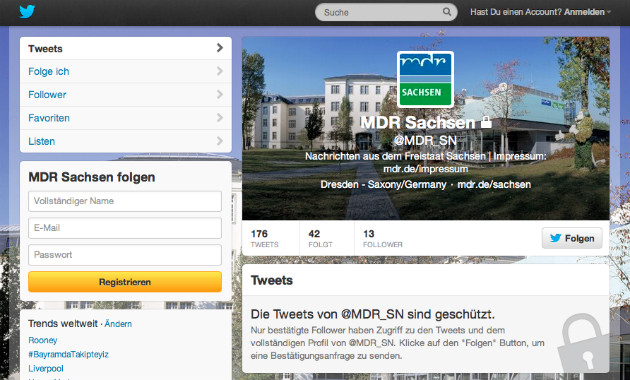Click the 176 Tweets counter
This screenshot has width=630, height=380.
pos(264,238)
